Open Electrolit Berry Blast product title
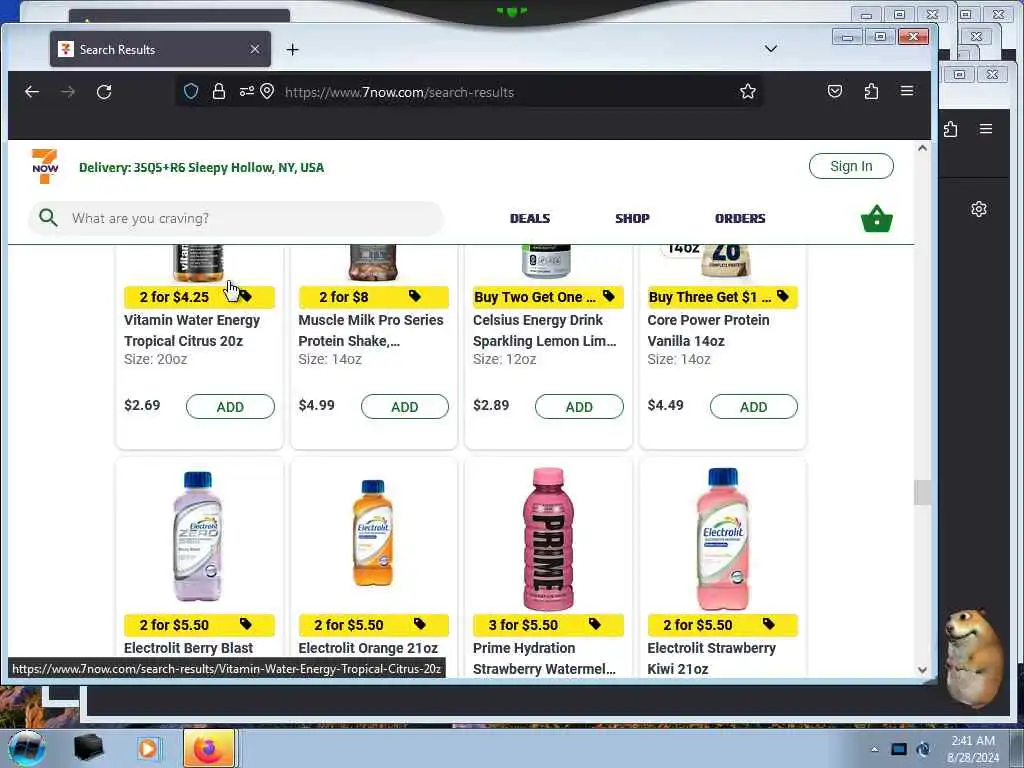 coord(188,648)
